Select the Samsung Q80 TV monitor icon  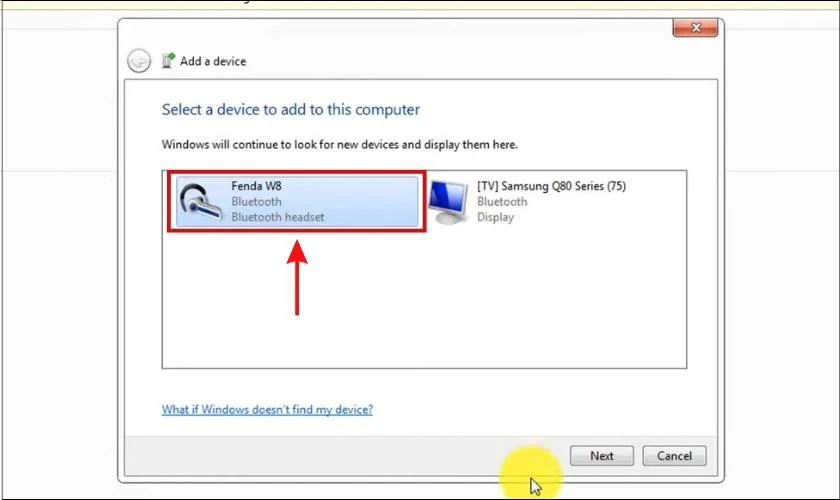coord(448,202)
